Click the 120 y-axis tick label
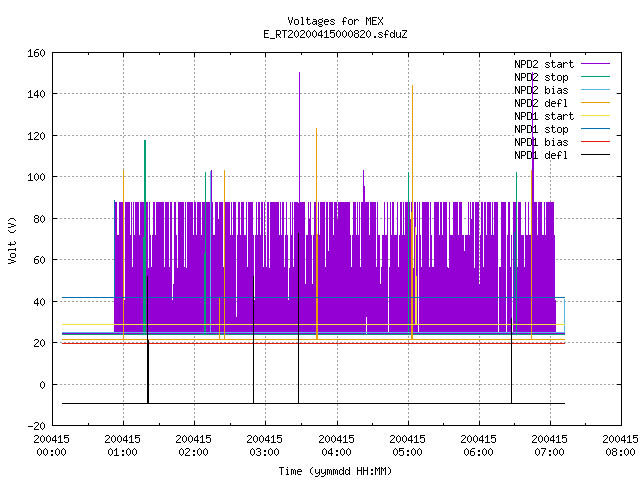This screenshot has height=480, width=640. pyautogui.click(x=36, y=136)
